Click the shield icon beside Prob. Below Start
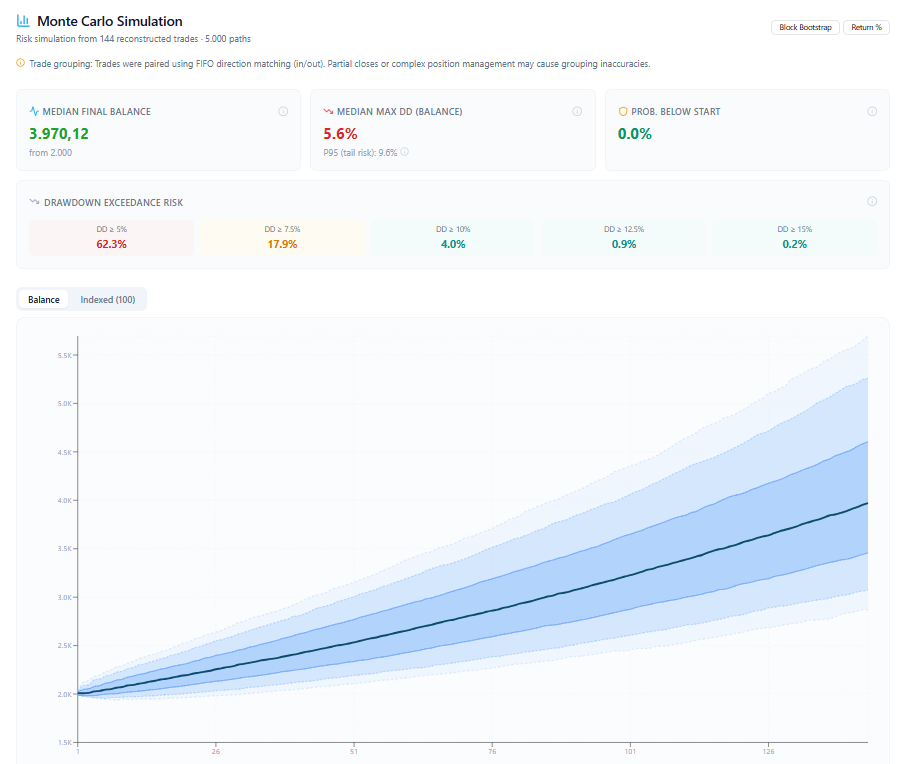906x764 pixels. pyautogui.click(x=623, y=111)
